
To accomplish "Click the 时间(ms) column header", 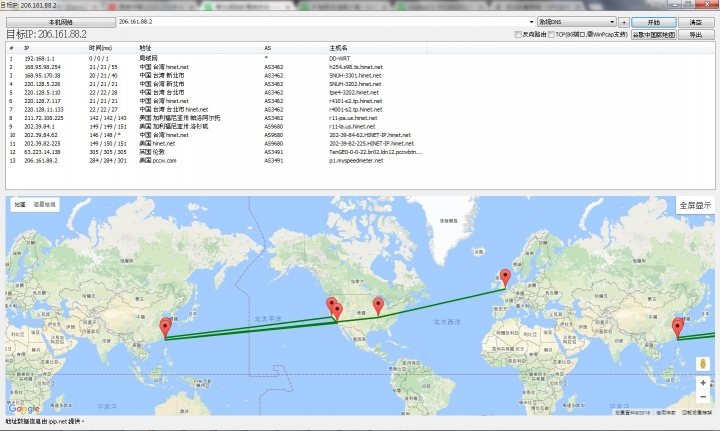I will click(112, 48).
